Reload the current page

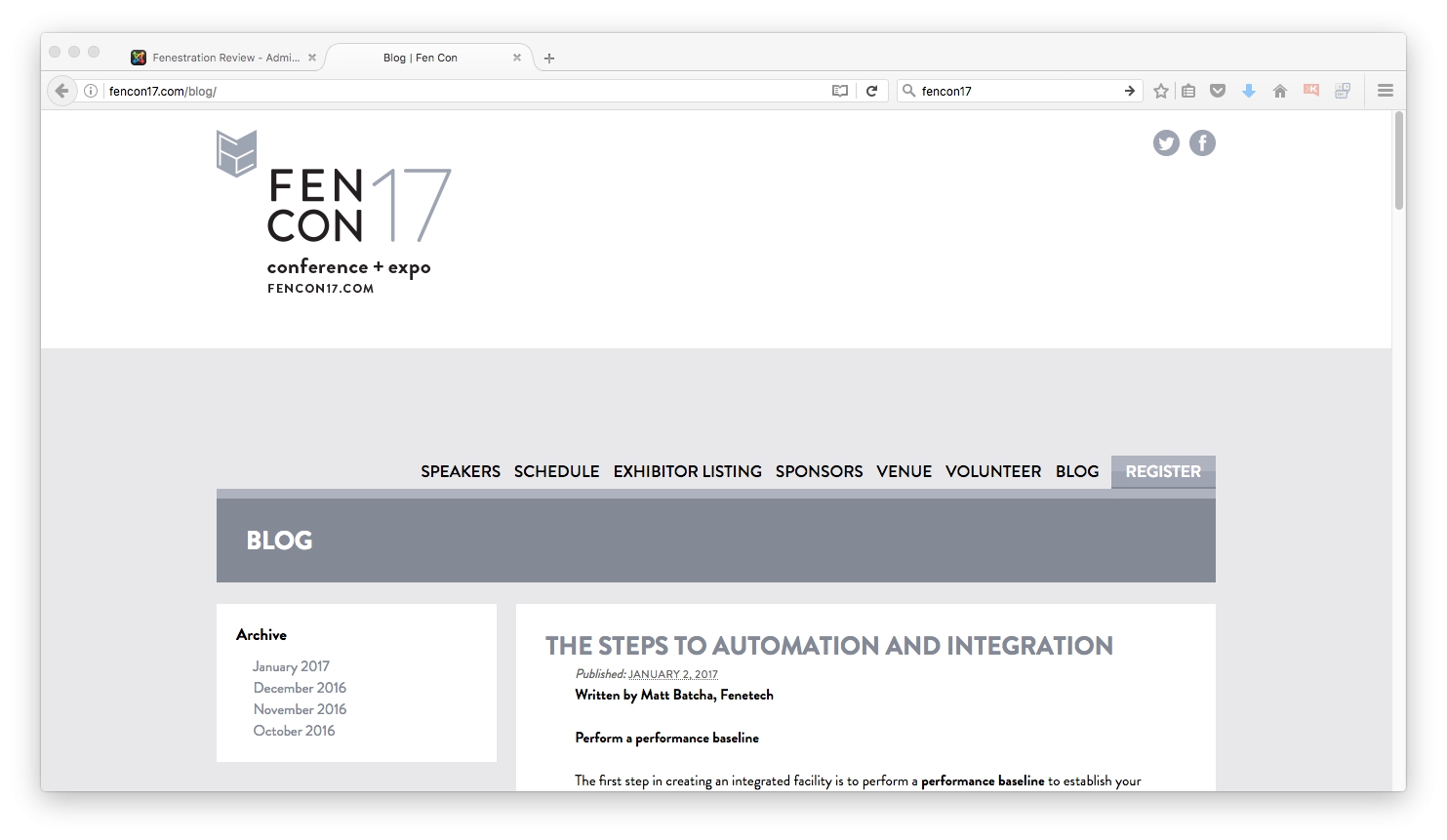pos(872,91)
